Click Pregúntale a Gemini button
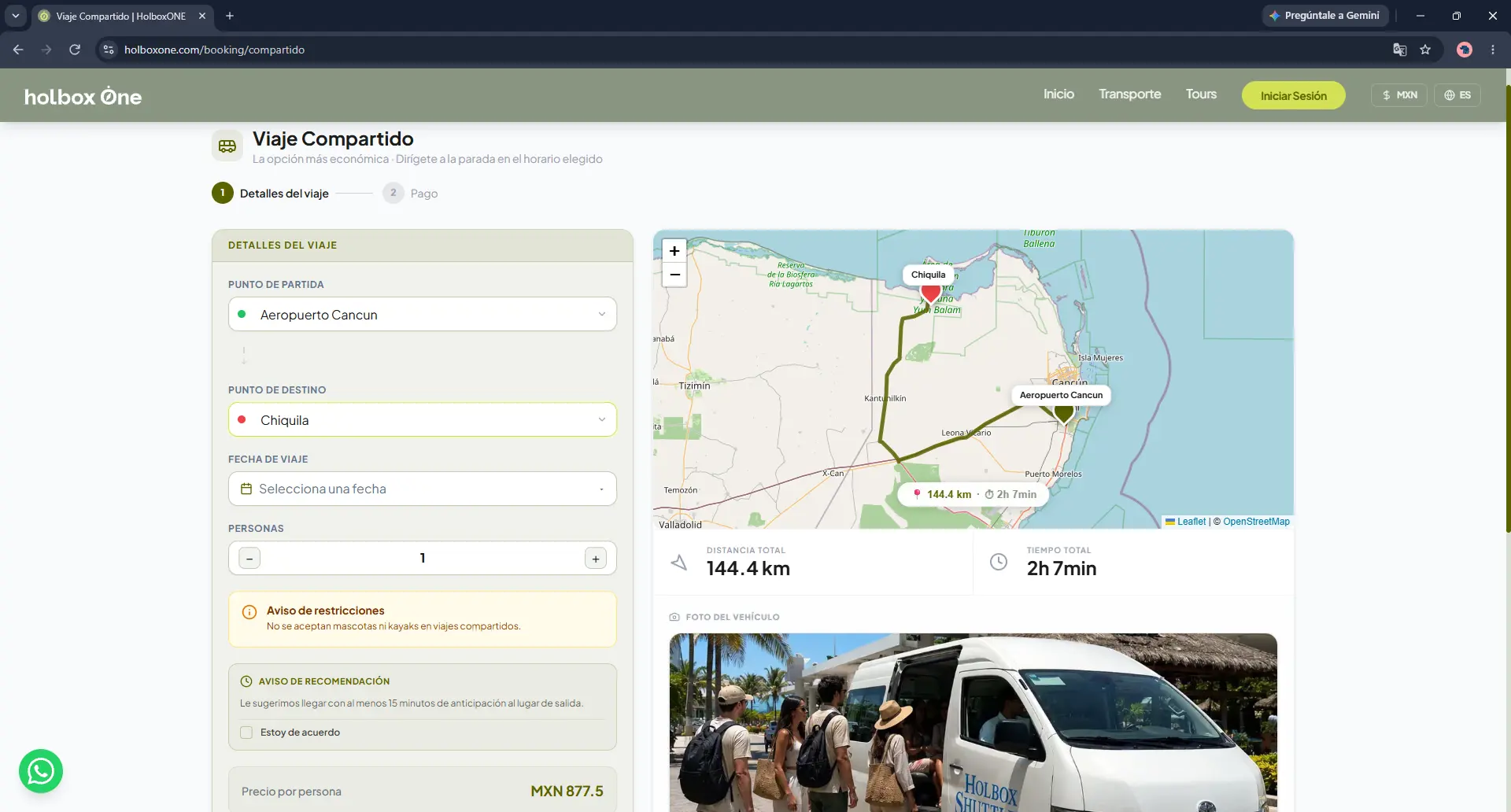 [x=1325, y=16]
